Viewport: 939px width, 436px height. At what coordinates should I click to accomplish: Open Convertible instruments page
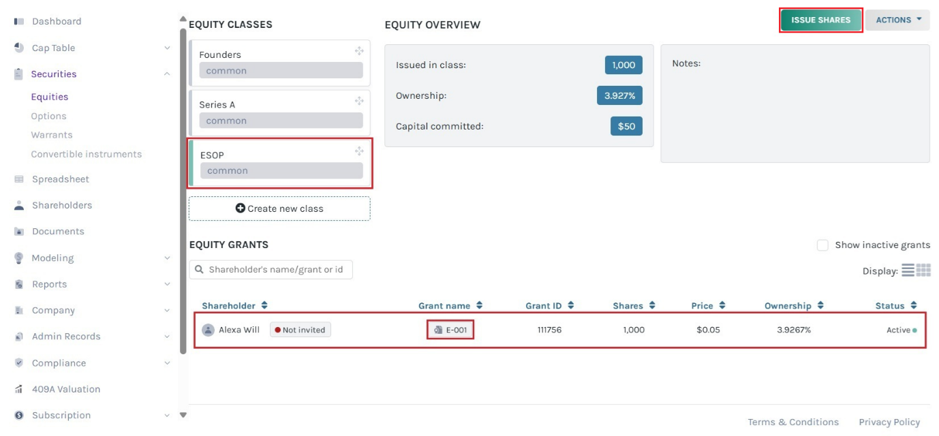pyautogui.click(x=86, y=155)
